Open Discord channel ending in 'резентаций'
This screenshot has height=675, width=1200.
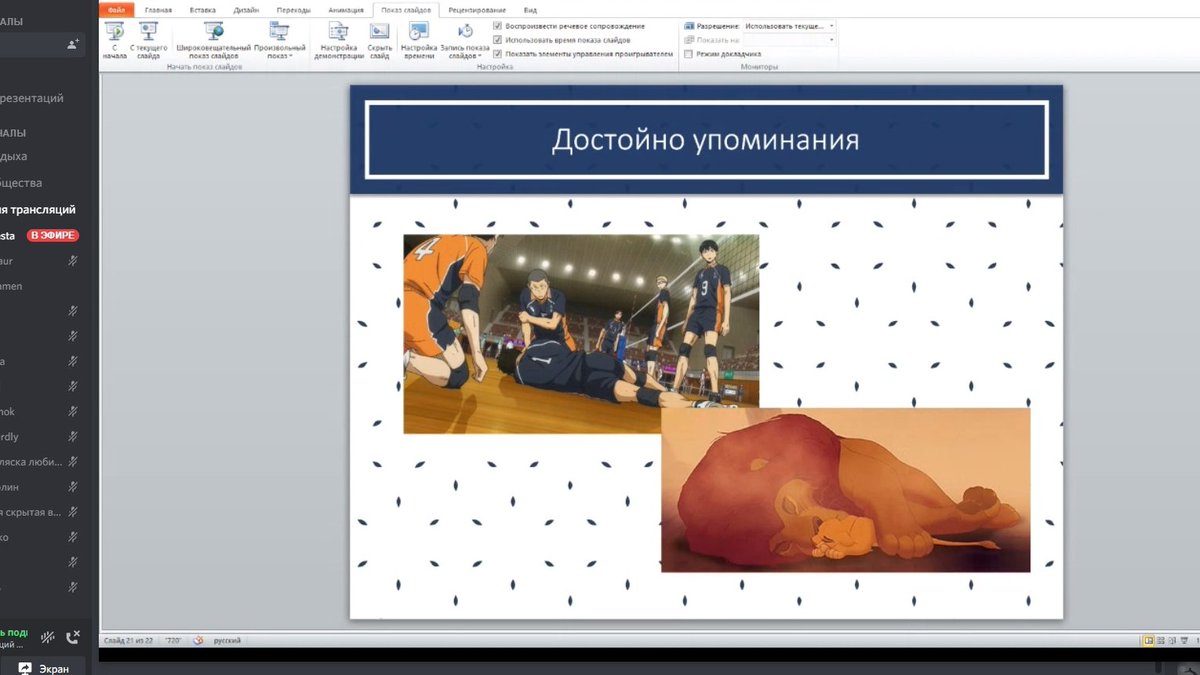[33, 98]
